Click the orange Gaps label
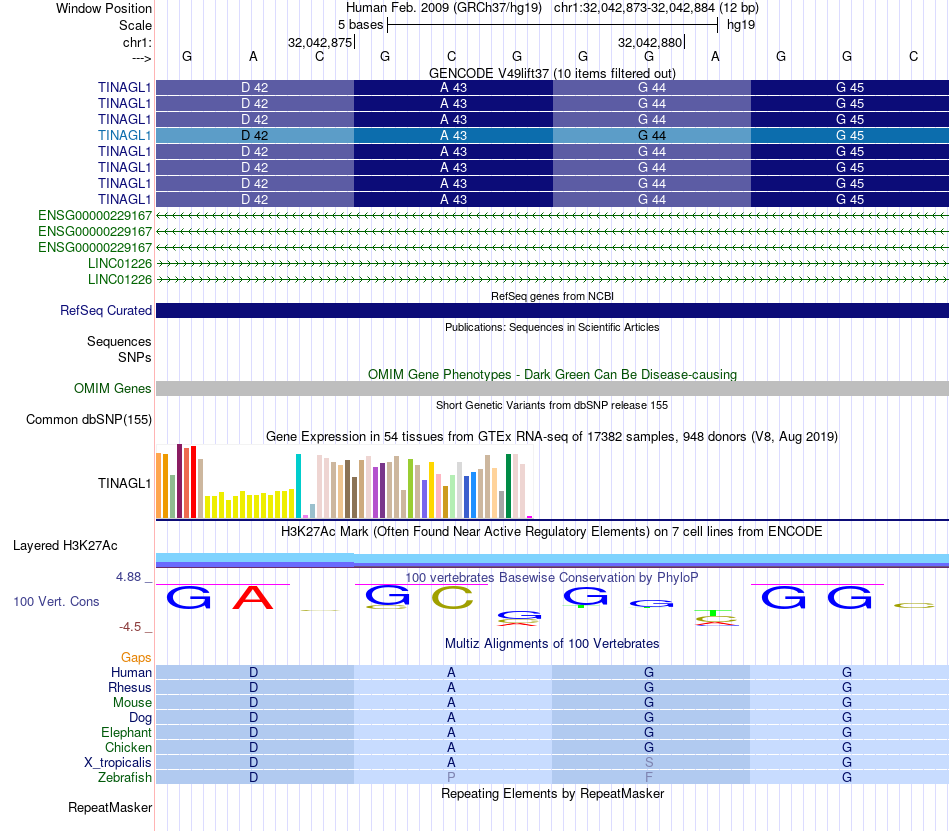 tap(136, 658)
